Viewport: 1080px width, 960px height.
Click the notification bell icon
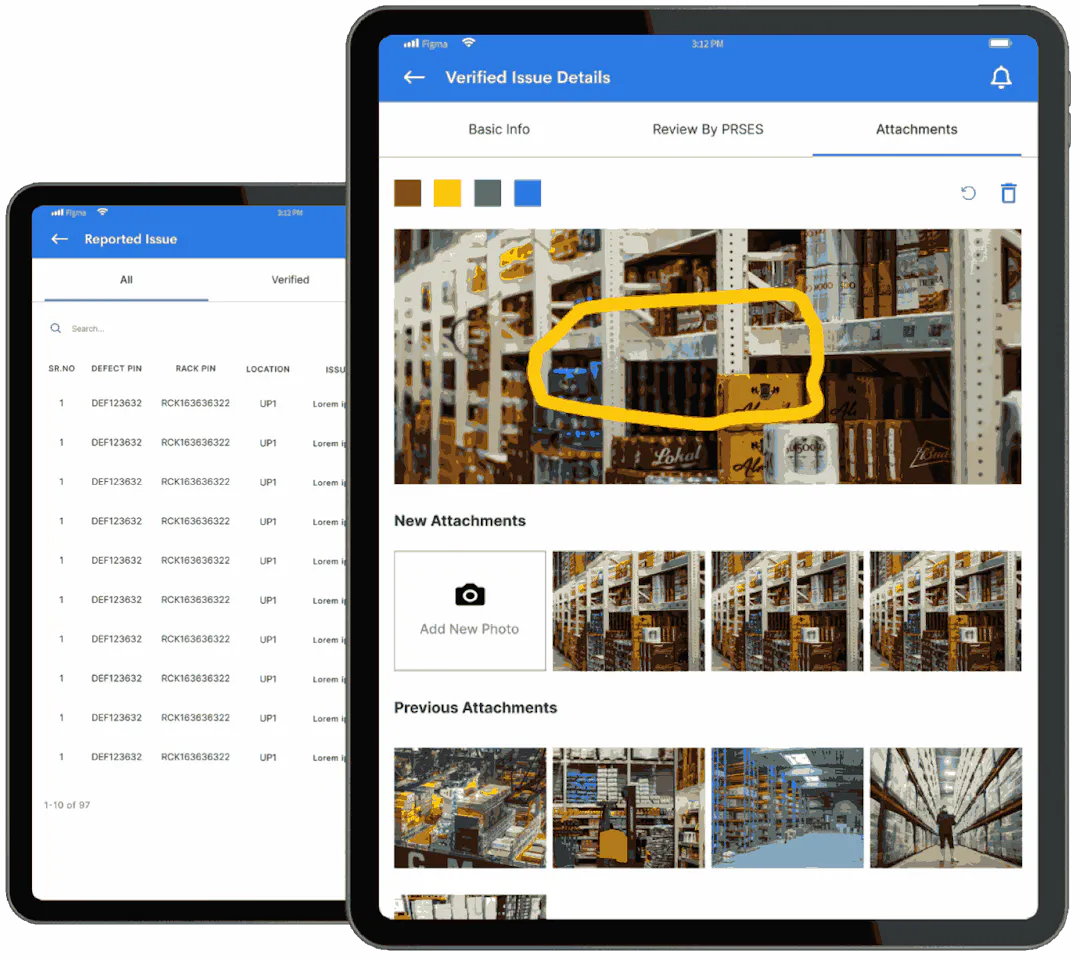(x=1000, y=78)
